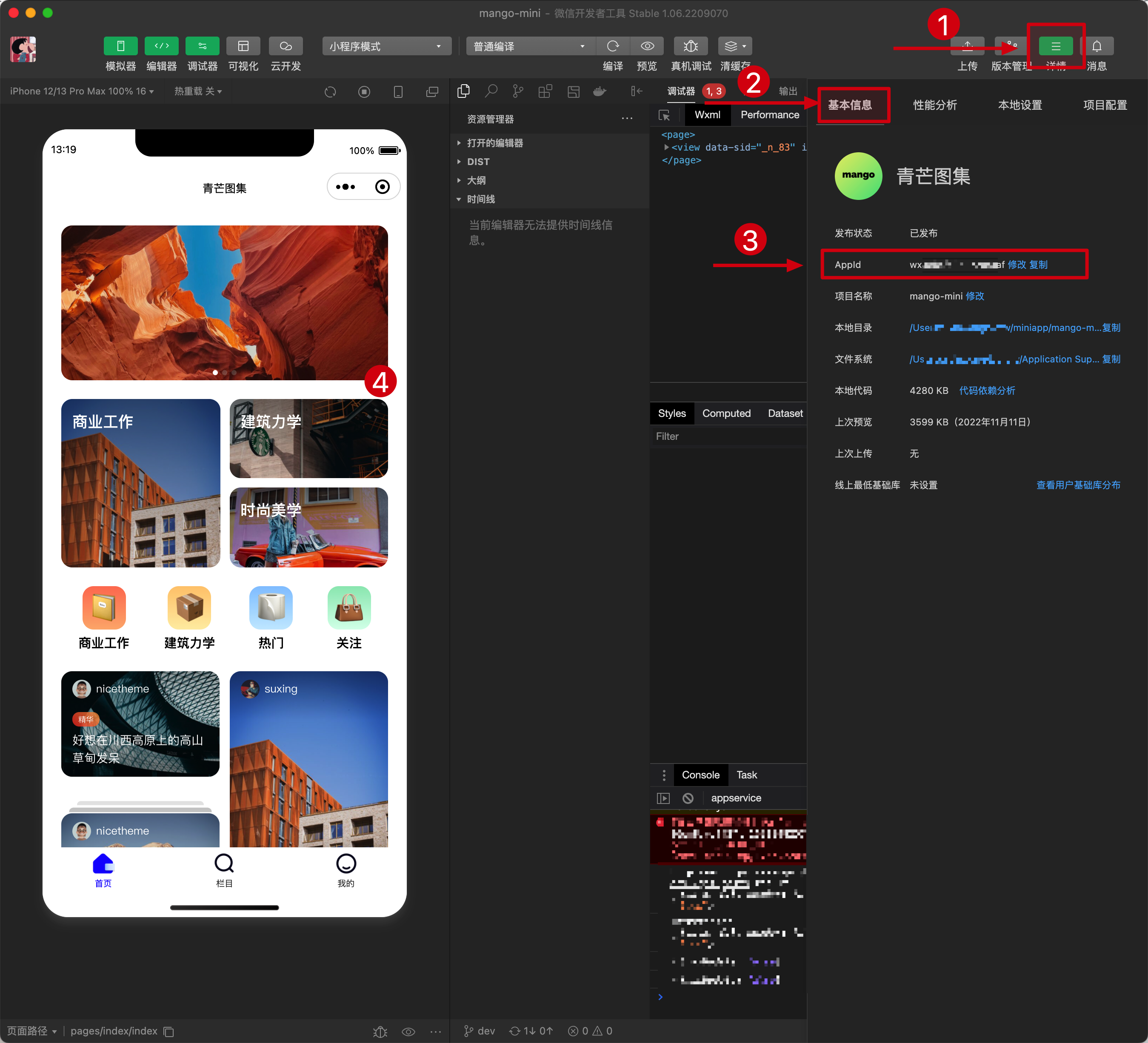Open the source control branch icon

tap(518, 91)
